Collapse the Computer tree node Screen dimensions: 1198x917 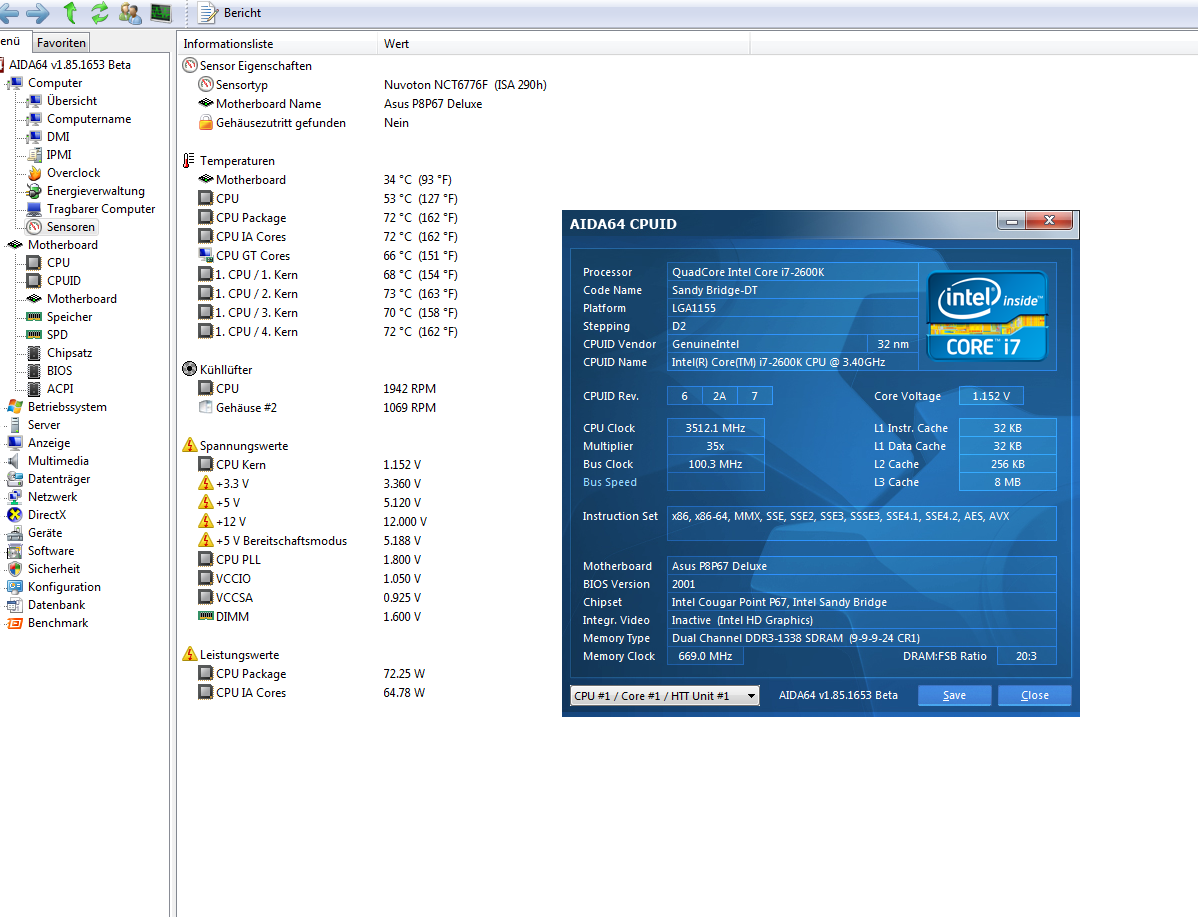click(x=8, y=83)
